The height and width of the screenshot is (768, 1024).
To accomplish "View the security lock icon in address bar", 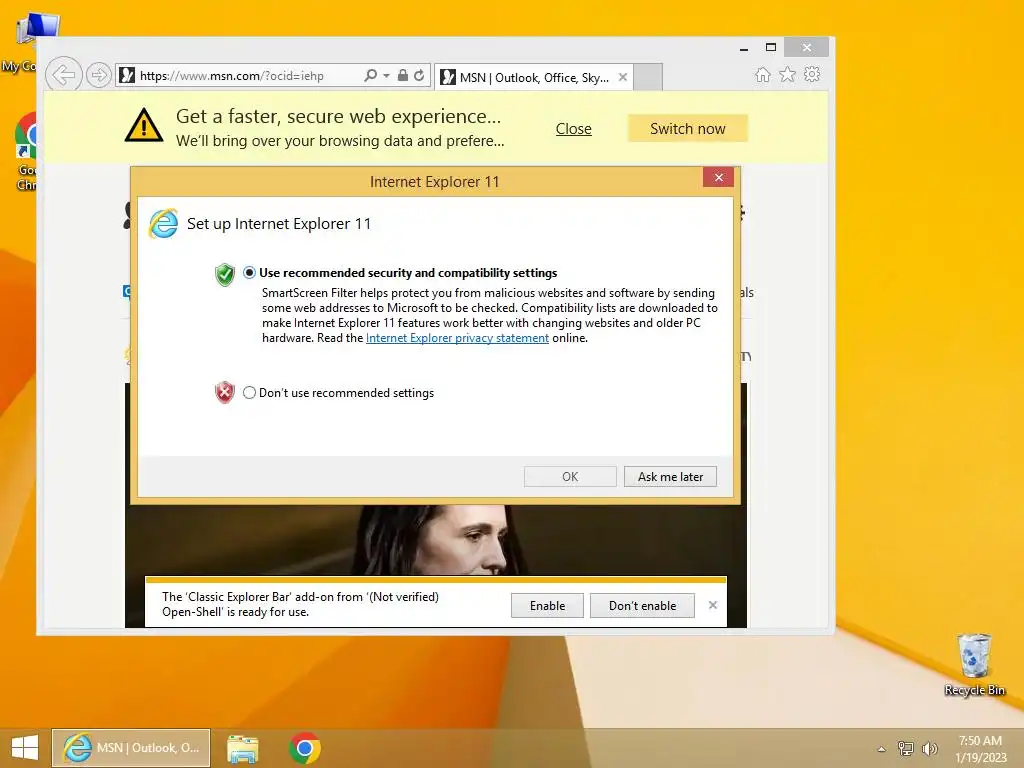I will (x=403, y=75).
